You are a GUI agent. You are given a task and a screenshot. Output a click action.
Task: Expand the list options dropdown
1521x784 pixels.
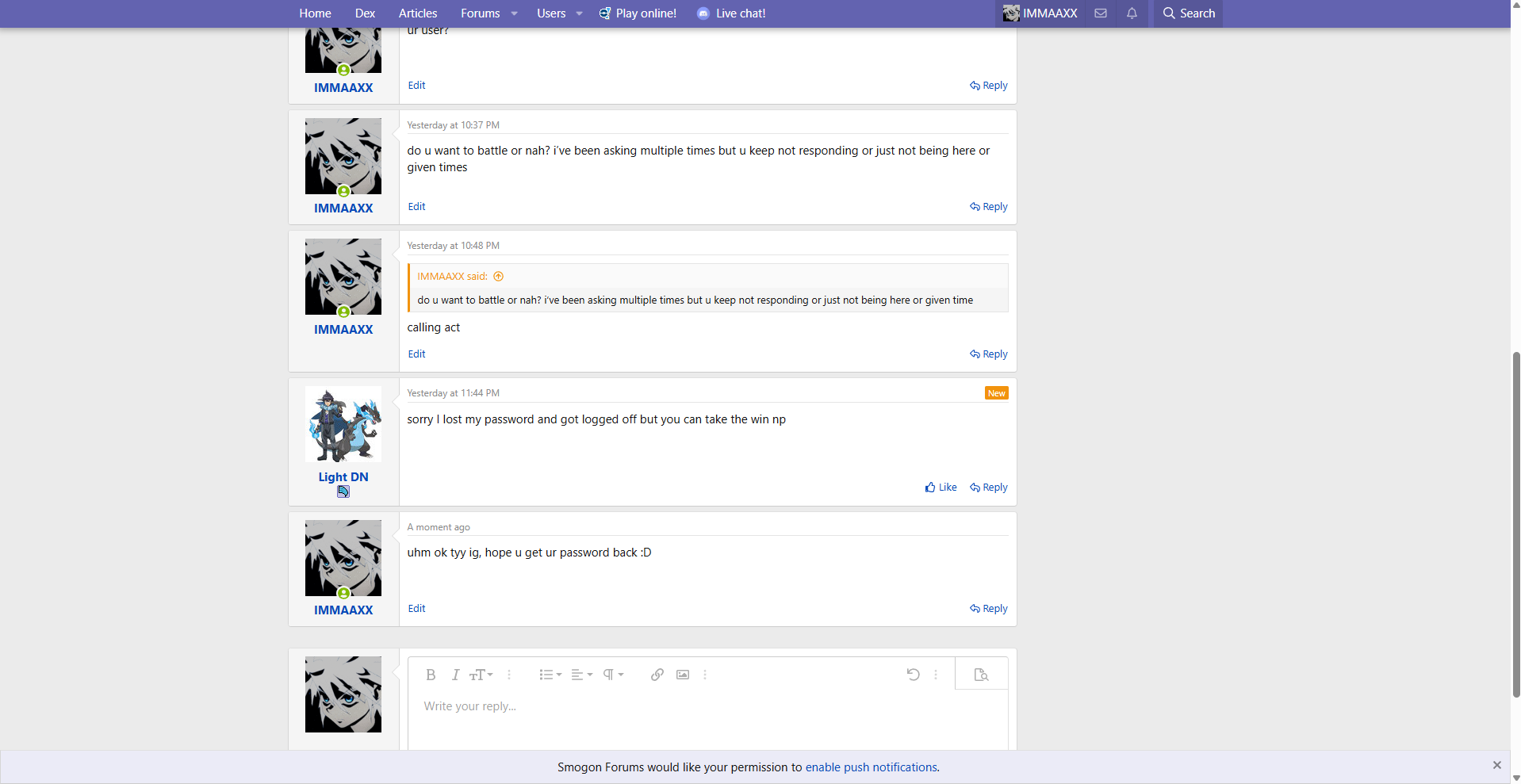click(x=550, y=675)
